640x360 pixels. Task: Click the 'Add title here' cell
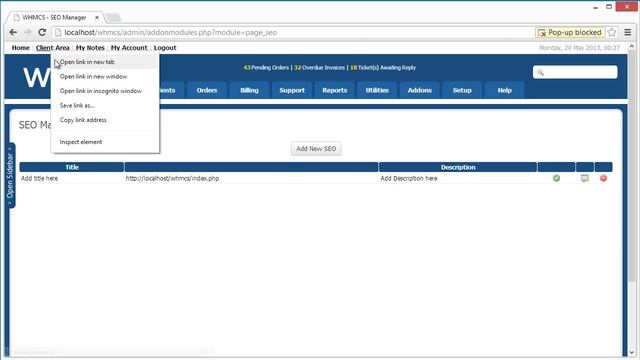40,178
